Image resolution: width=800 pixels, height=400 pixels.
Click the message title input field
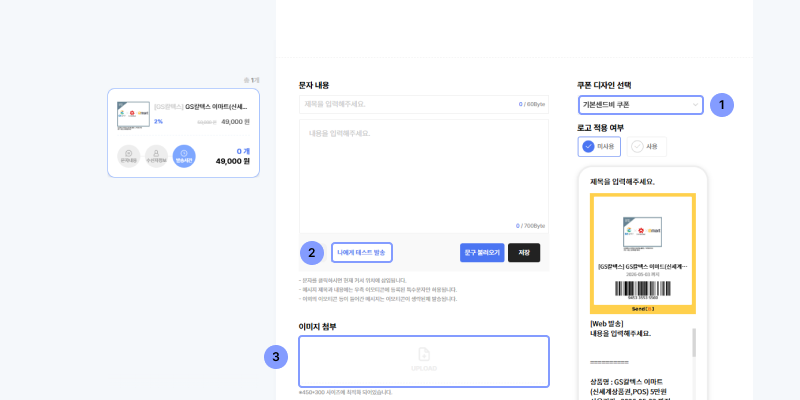pyautogui.click(x=410, y=104)
